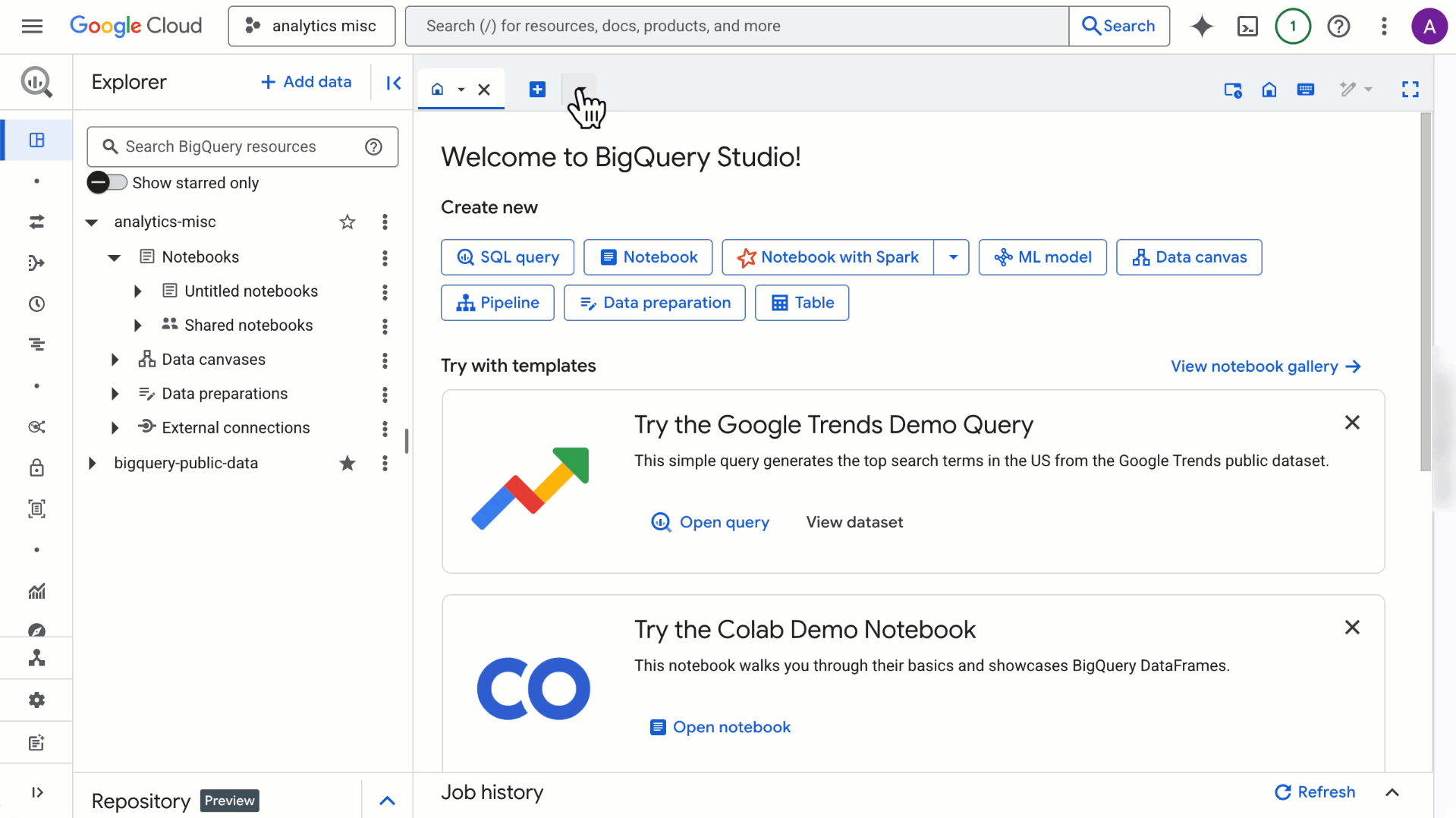Create a new SQL query

click(x=508, y=257)
